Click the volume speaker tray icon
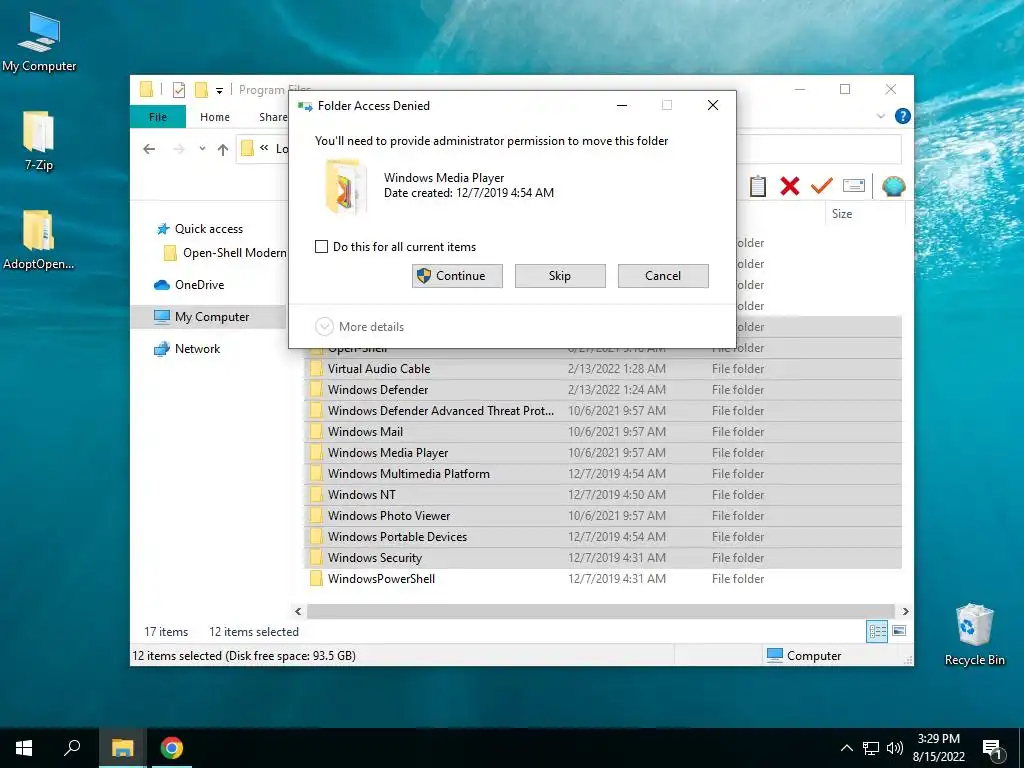The width and height of the screenshot is (1024, 768). tap(895, 748)
